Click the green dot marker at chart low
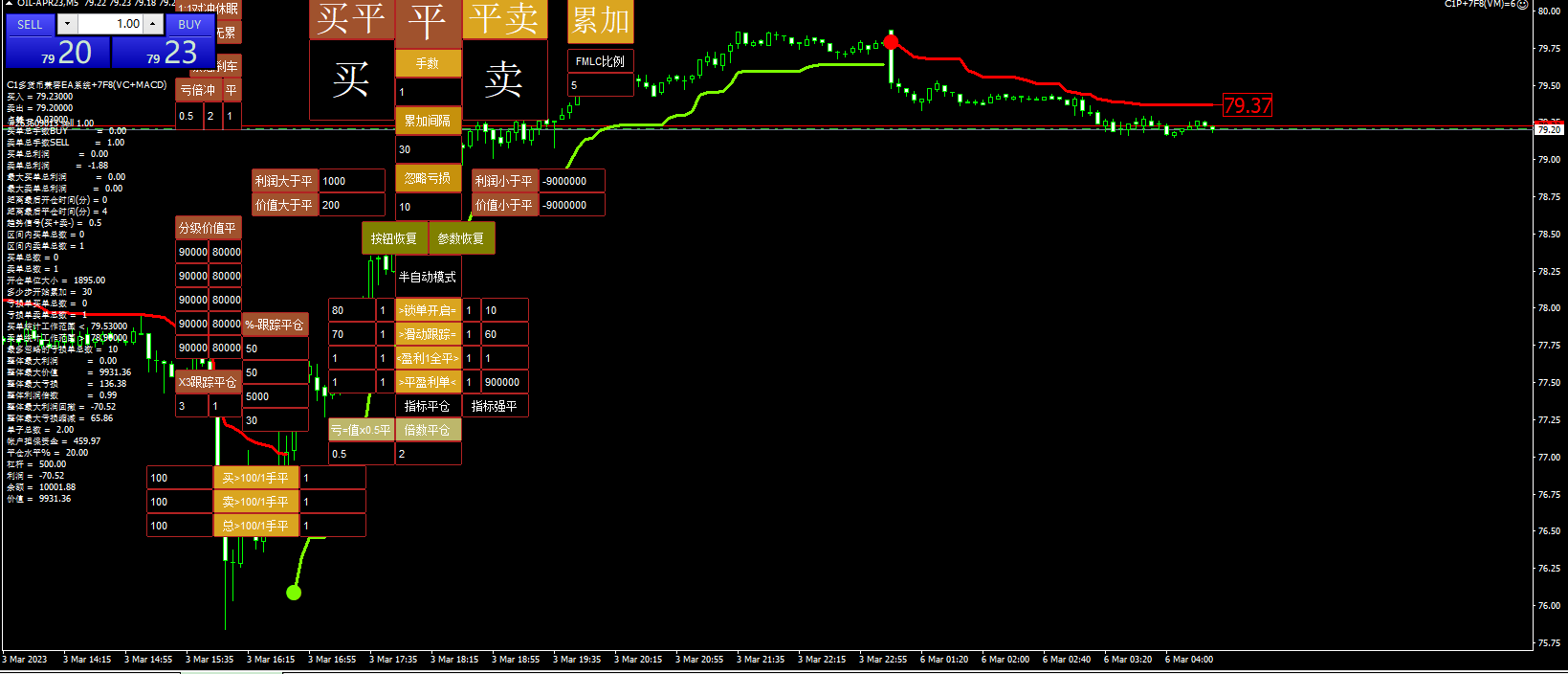This screenshot has width=1568, height=674. pos(294,593)
